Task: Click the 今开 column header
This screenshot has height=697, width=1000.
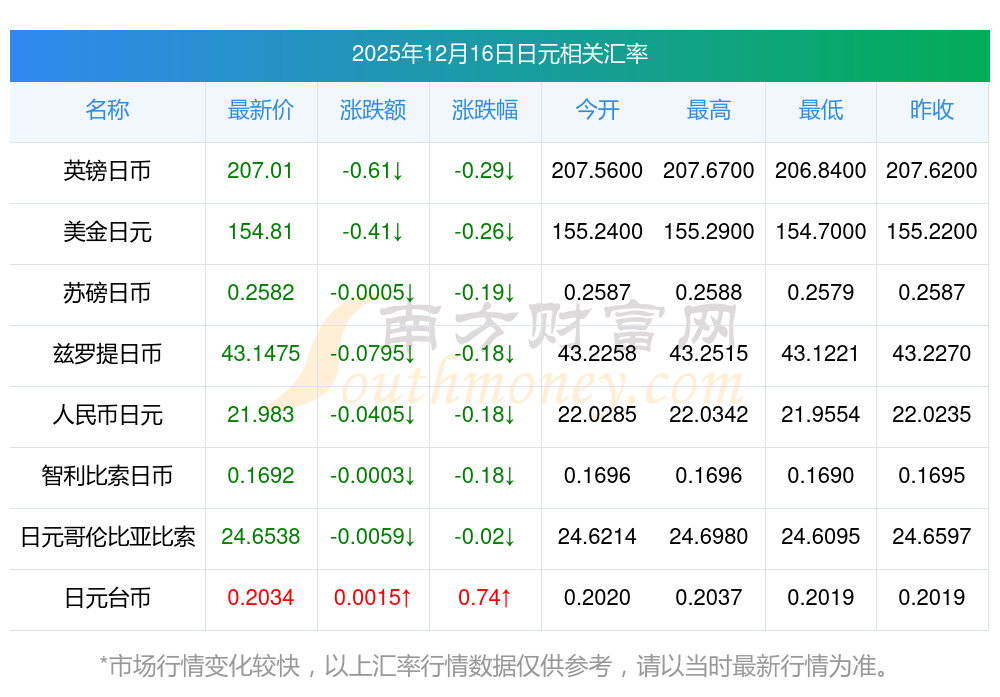Action: [597, 110]
